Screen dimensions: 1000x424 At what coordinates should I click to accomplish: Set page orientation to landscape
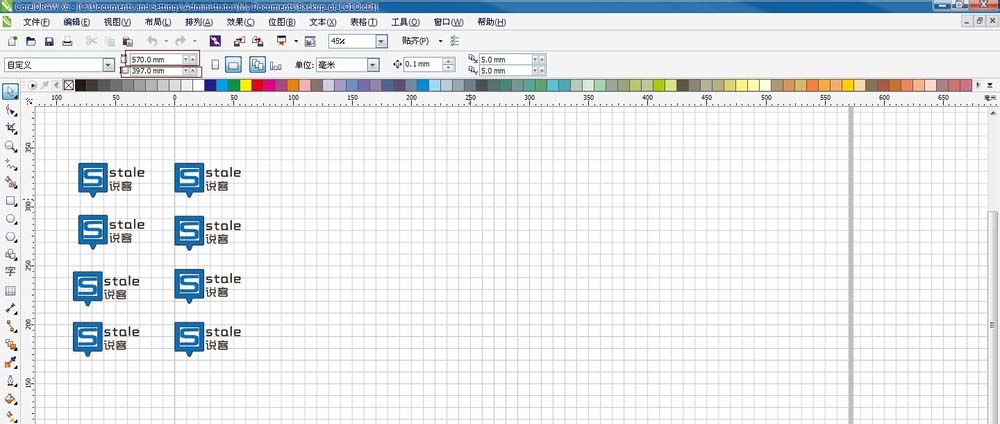pyautogui.click(x=233, y=64)
